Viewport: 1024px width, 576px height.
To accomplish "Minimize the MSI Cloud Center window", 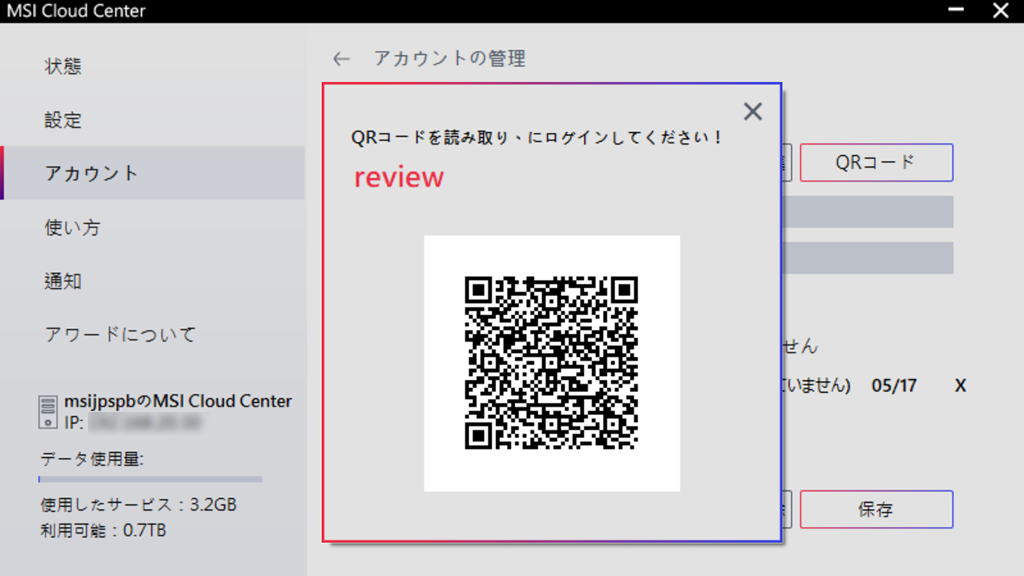I will click(956, 10).
